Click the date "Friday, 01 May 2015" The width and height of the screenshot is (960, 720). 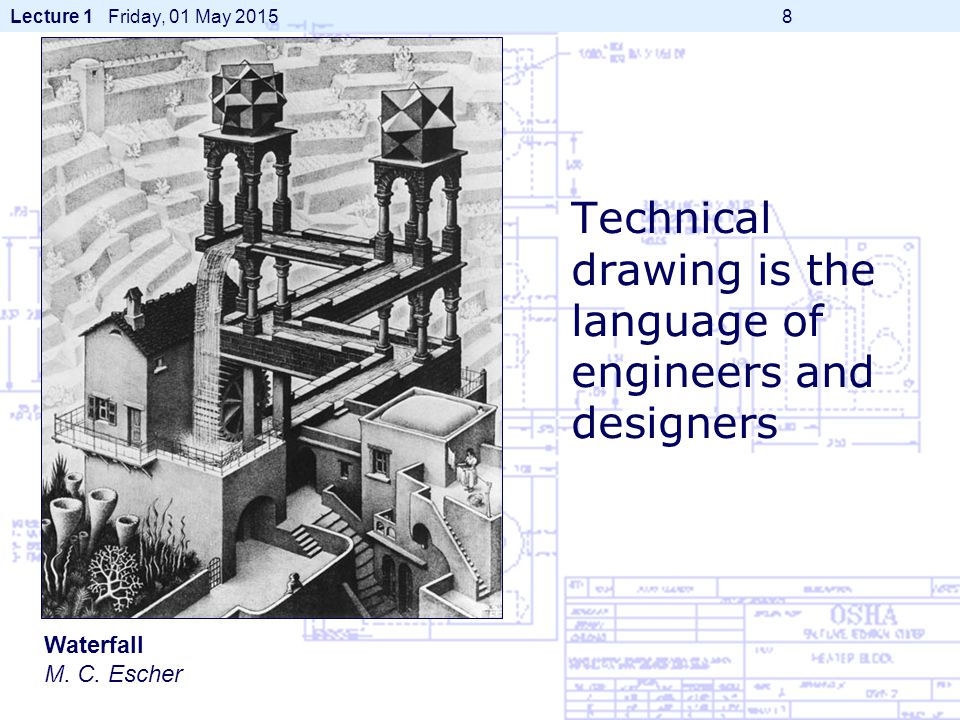click(193, 17)
